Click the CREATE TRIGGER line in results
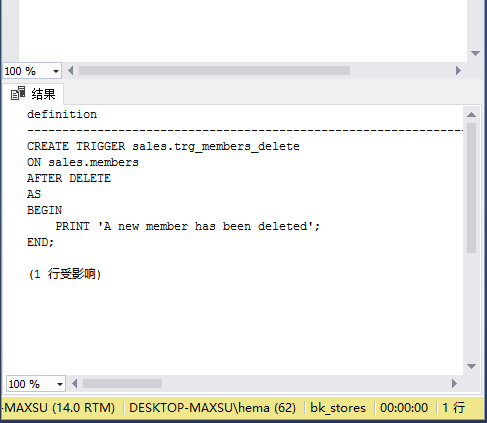This screenshot has height=423, width=487. [x=163, y=146]
